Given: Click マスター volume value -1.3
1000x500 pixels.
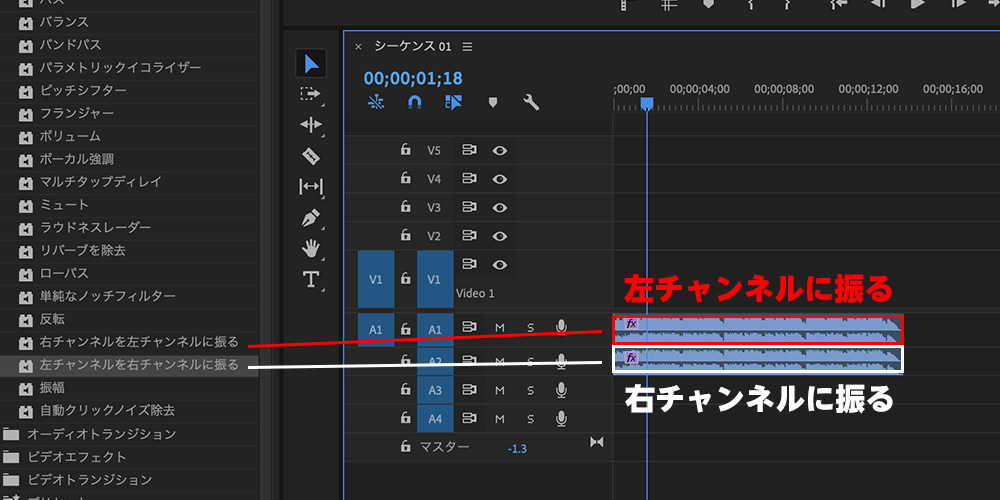Looking at the screenshot, I should click(x=517, y=449).
